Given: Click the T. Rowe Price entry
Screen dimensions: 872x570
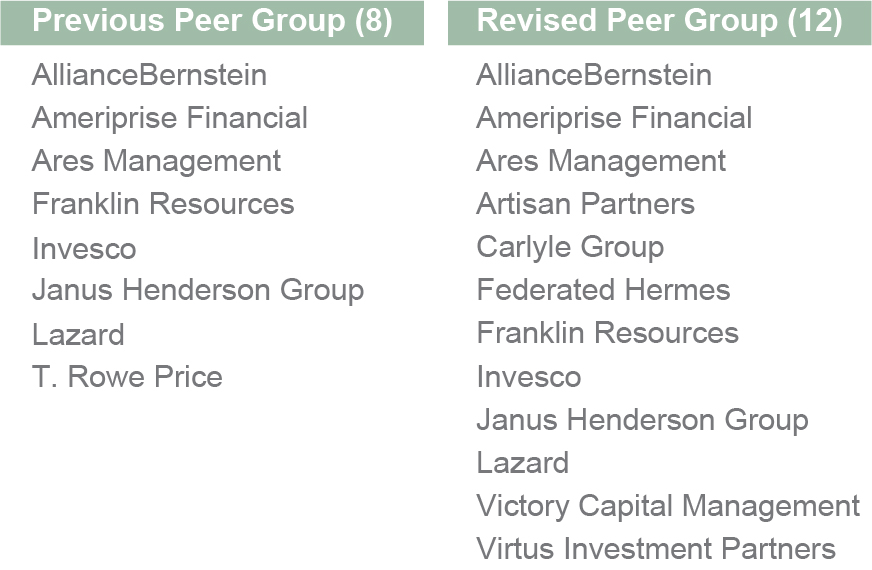Looking at the screenshot, I should click(127, 377).
